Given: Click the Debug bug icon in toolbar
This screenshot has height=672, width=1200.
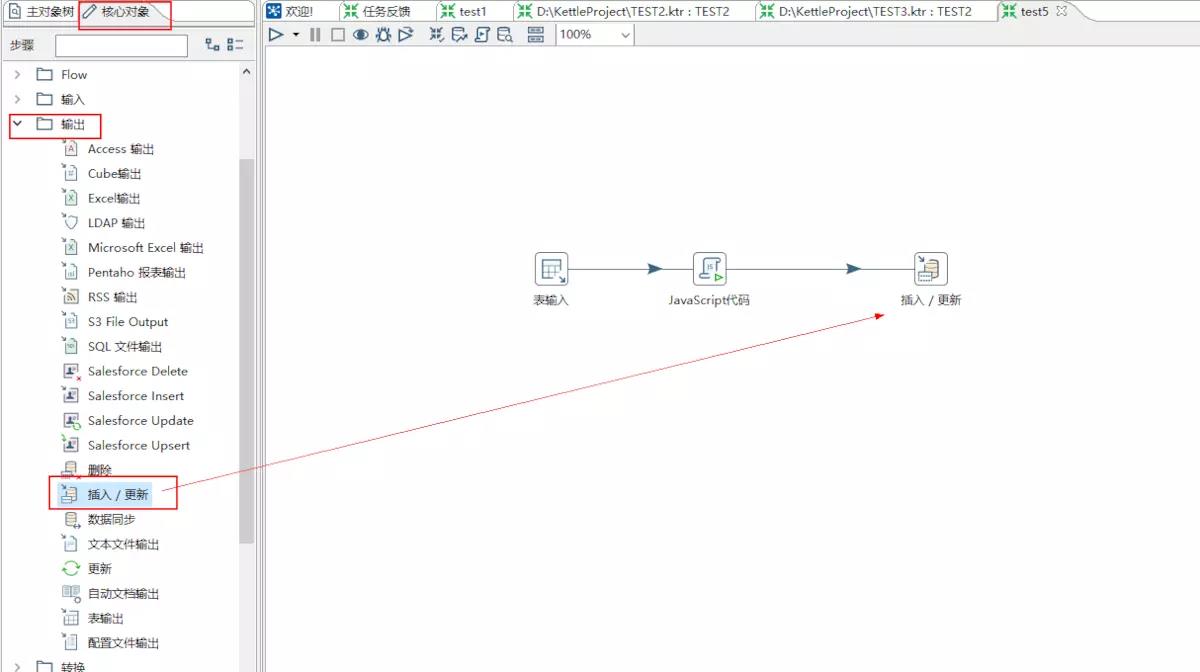Looking at the screenshot, I should (383, 35).
